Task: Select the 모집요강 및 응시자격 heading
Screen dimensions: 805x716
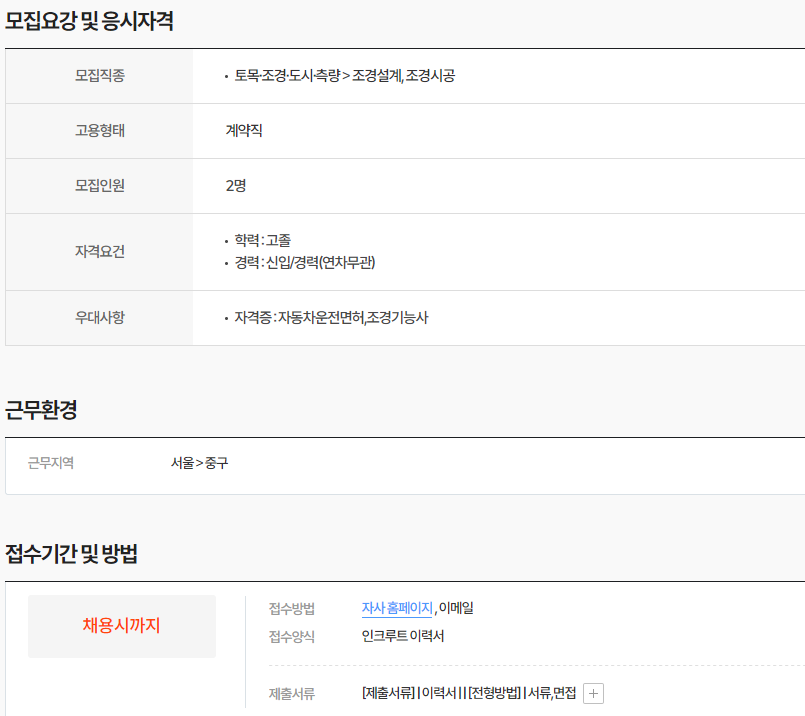Action: [x=89, y=22]
